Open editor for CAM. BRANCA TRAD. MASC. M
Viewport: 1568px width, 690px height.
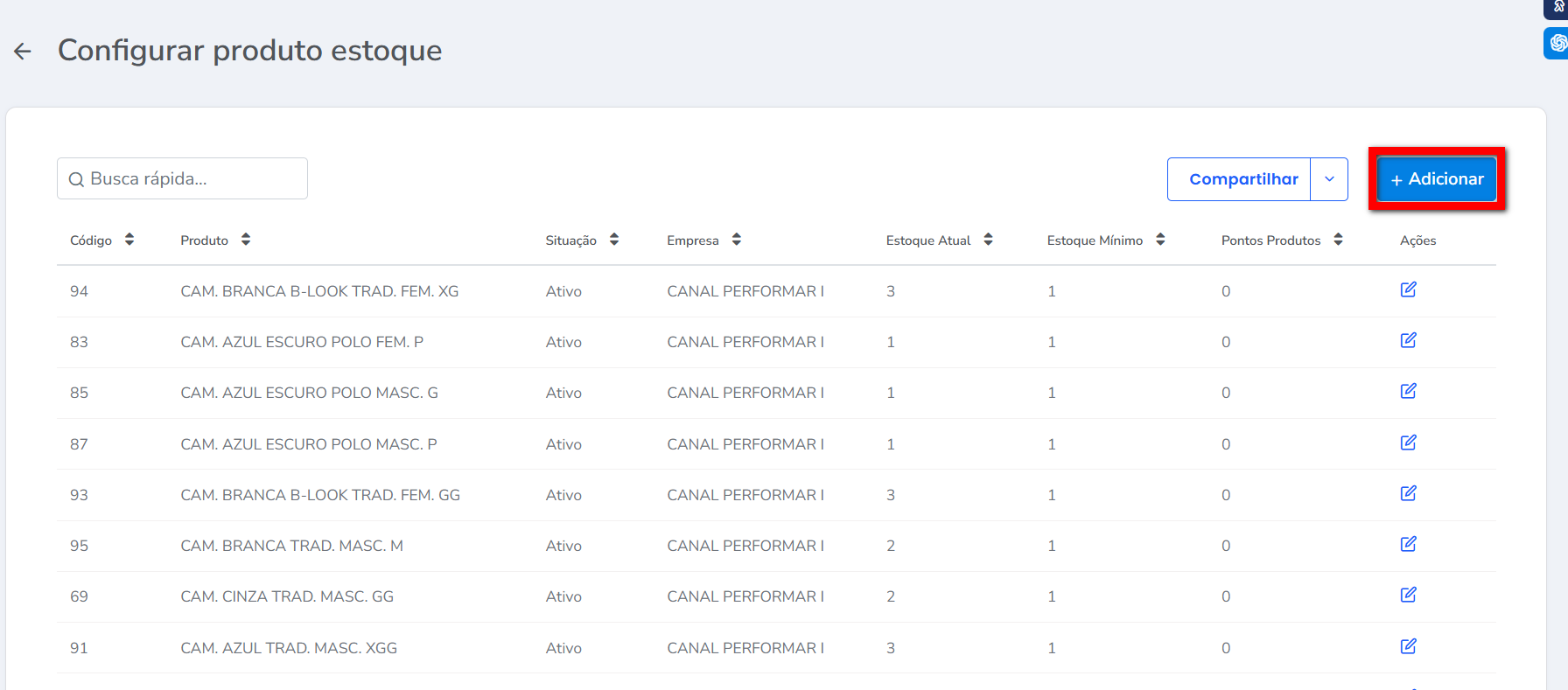[x=1408, y=544]
